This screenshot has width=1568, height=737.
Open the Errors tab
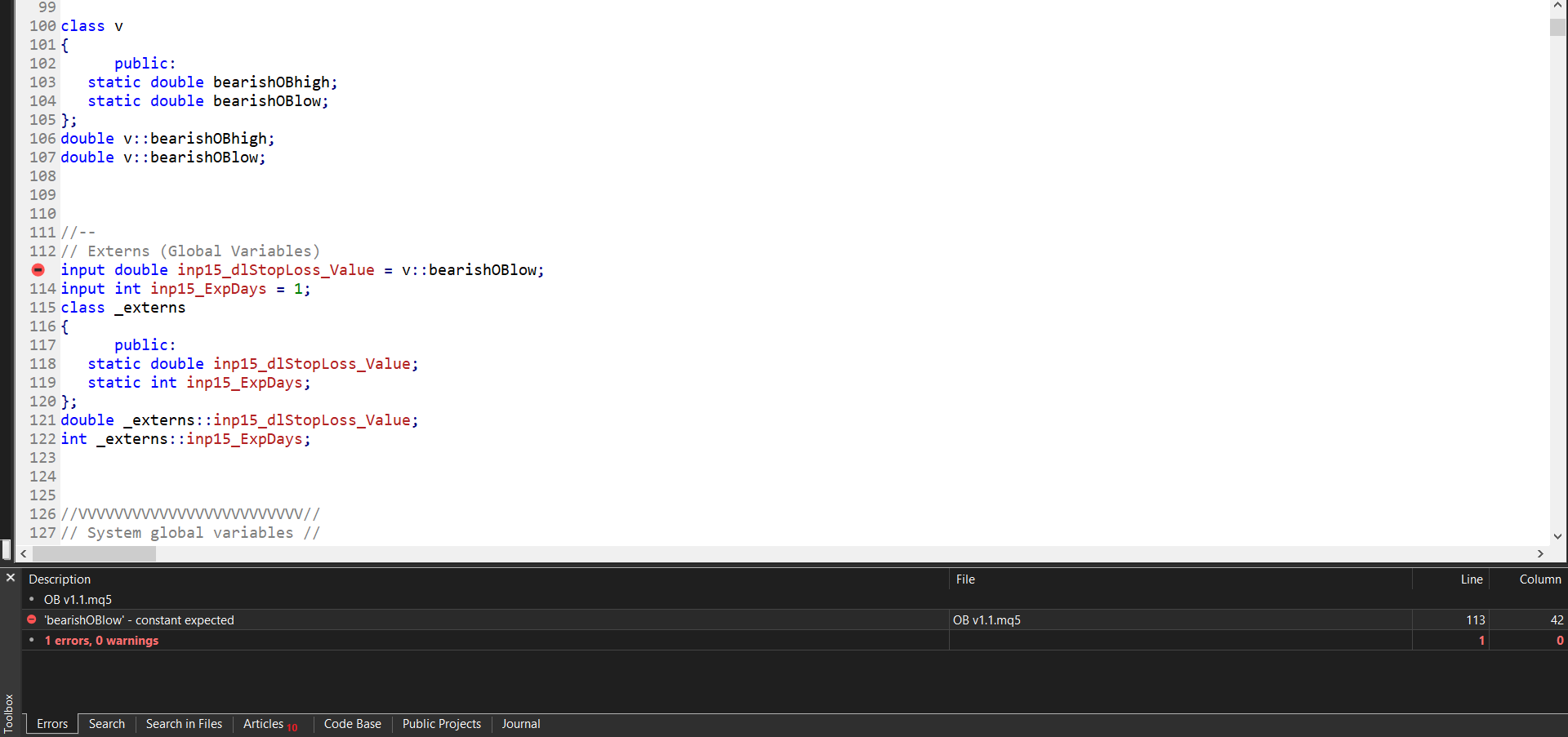click(52, 724)
